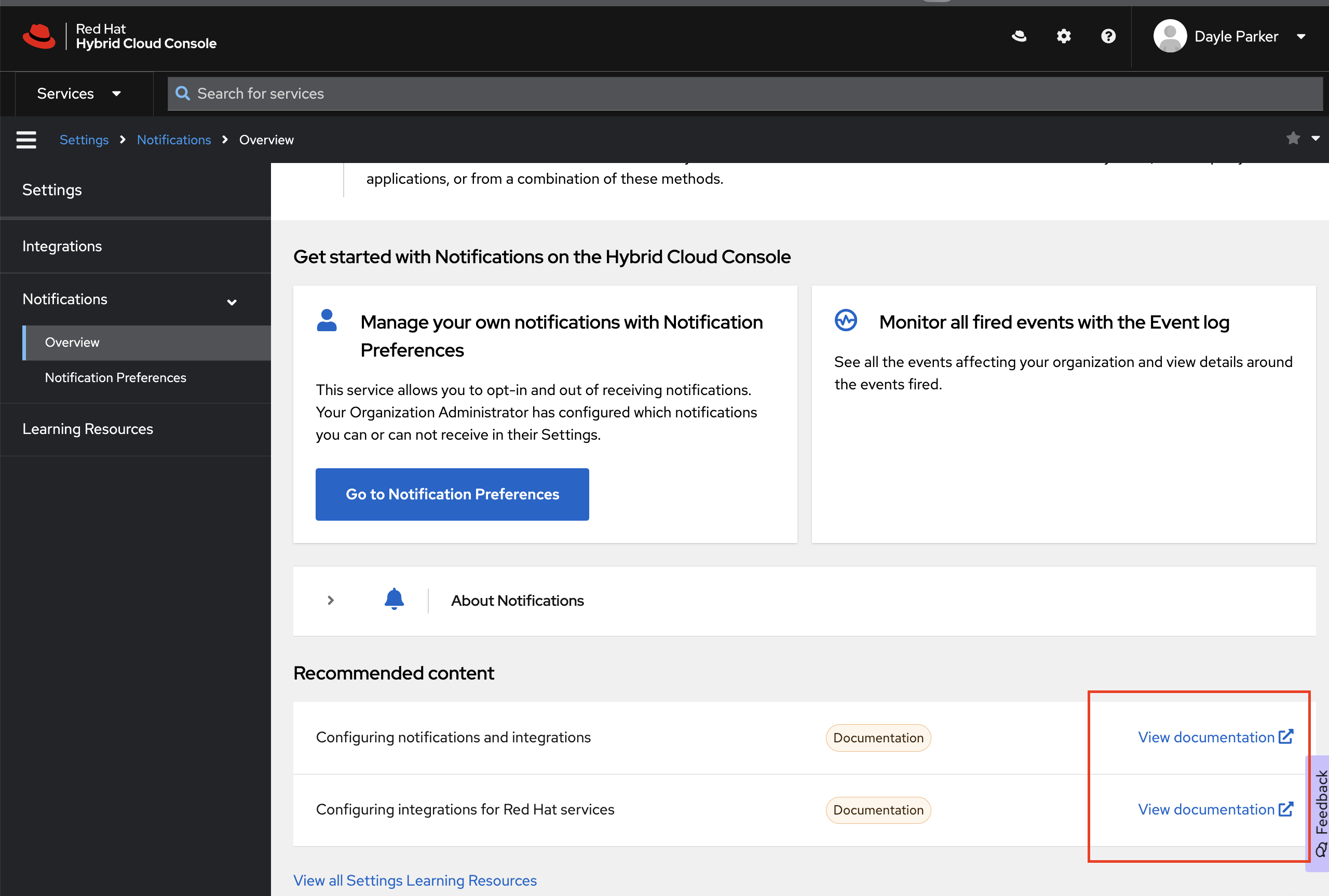Select Notification Preferences in the sidebar
This screenshot has width=1329, height=896.
[x=115, y=377]
